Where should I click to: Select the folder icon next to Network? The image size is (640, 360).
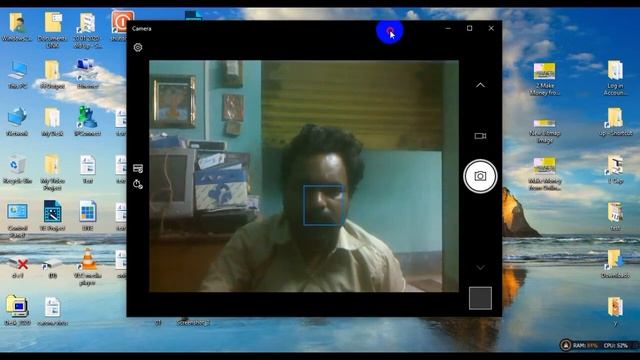pos(52,122)
